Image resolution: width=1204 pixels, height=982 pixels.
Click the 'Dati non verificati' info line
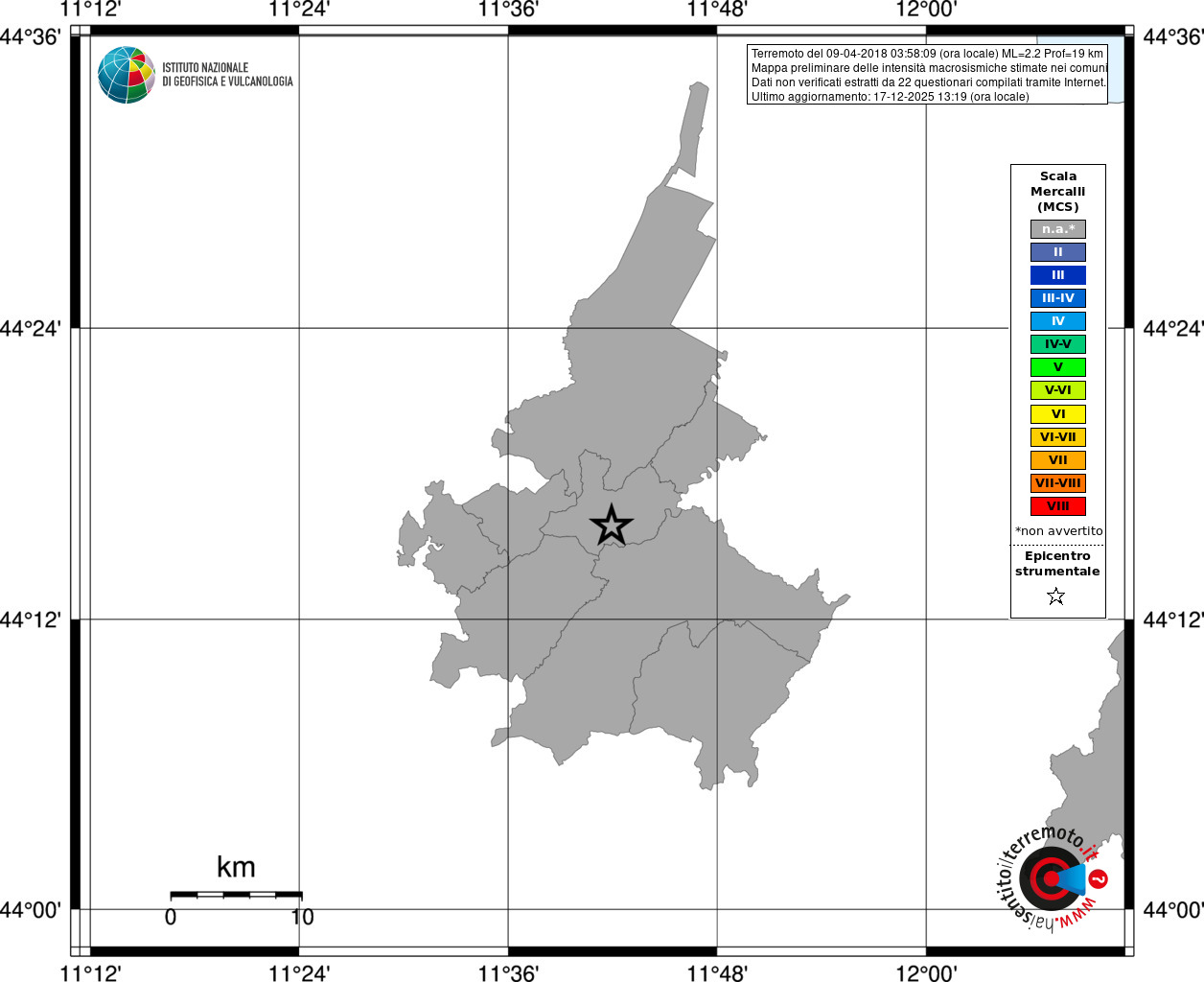(929, 82)
